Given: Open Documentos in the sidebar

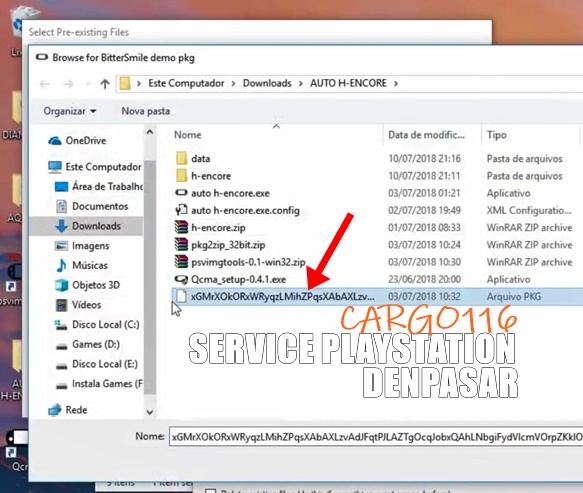Looking at the screenshot, I should pos(100,206).
